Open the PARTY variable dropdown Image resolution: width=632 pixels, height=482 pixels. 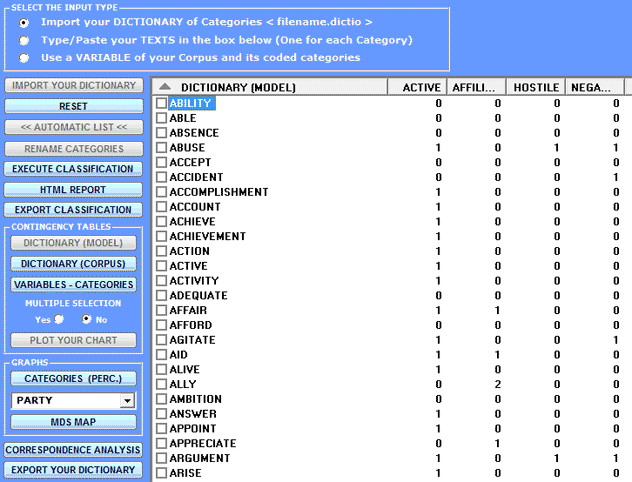(127, 401)
